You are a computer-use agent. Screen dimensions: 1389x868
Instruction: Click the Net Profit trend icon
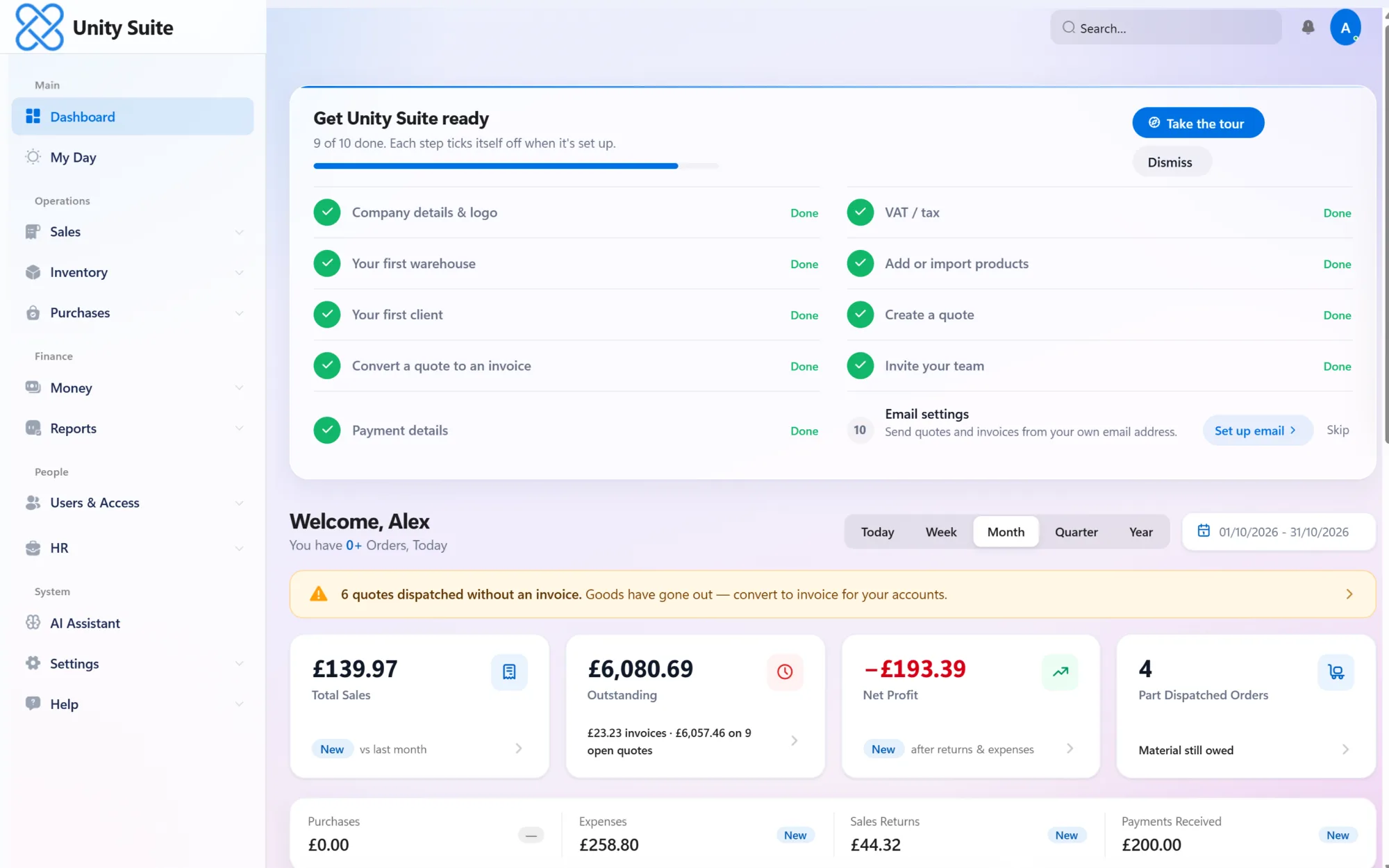coord(1060,671)
